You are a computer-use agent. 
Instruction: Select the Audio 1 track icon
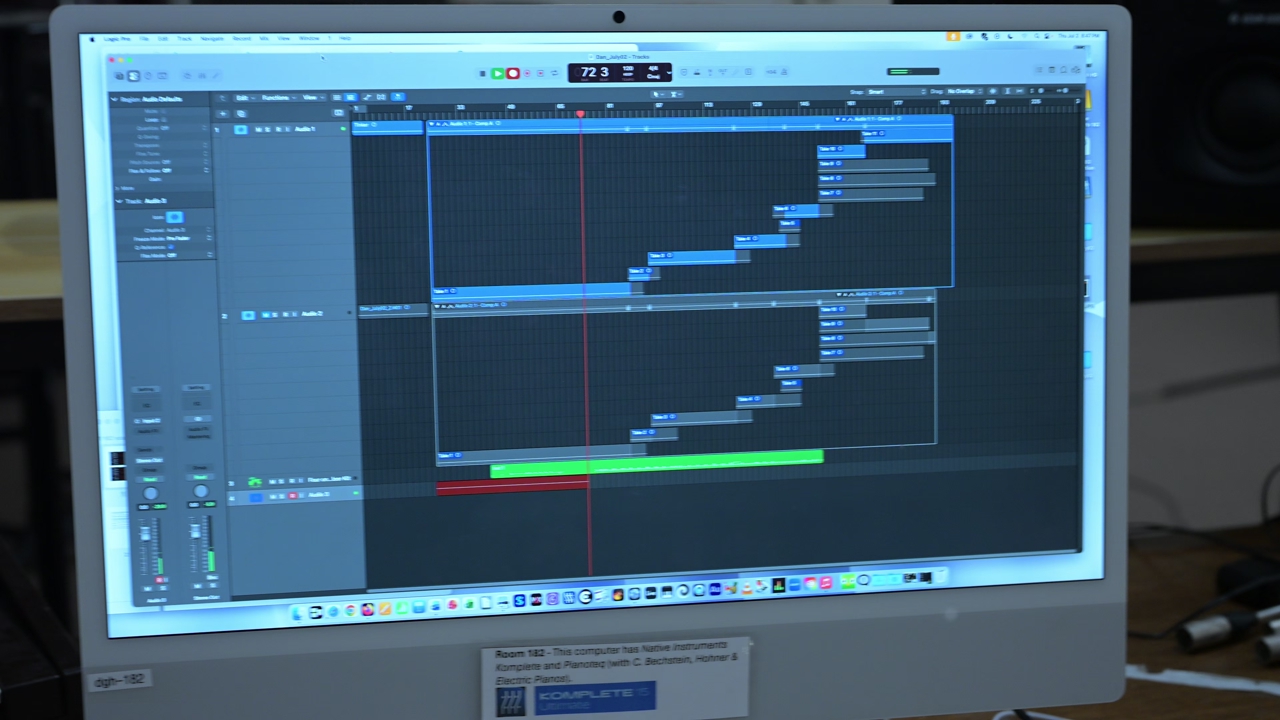tap(241, 130)
